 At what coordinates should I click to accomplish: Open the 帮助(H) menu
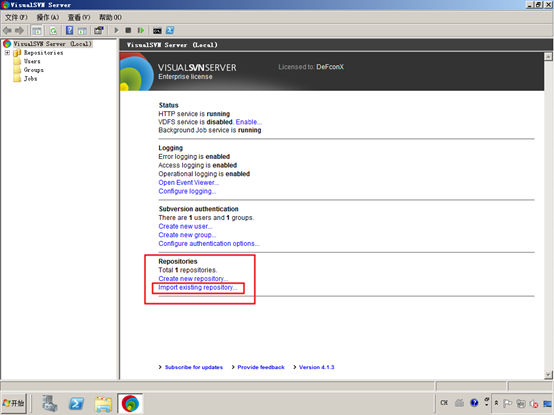point(110,17)
